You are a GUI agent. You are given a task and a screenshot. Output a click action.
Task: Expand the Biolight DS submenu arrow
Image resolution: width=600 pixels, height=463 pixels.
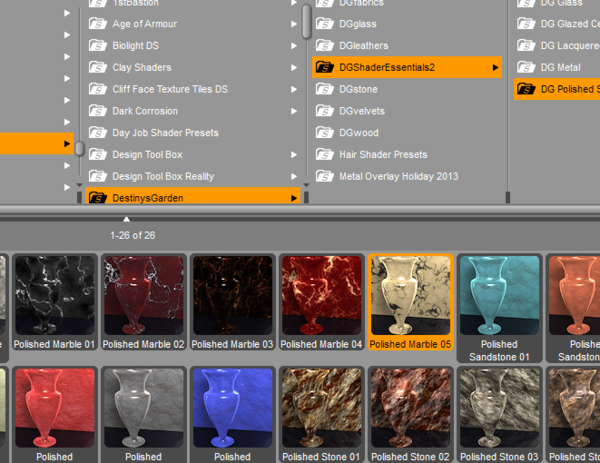point(294,46)
